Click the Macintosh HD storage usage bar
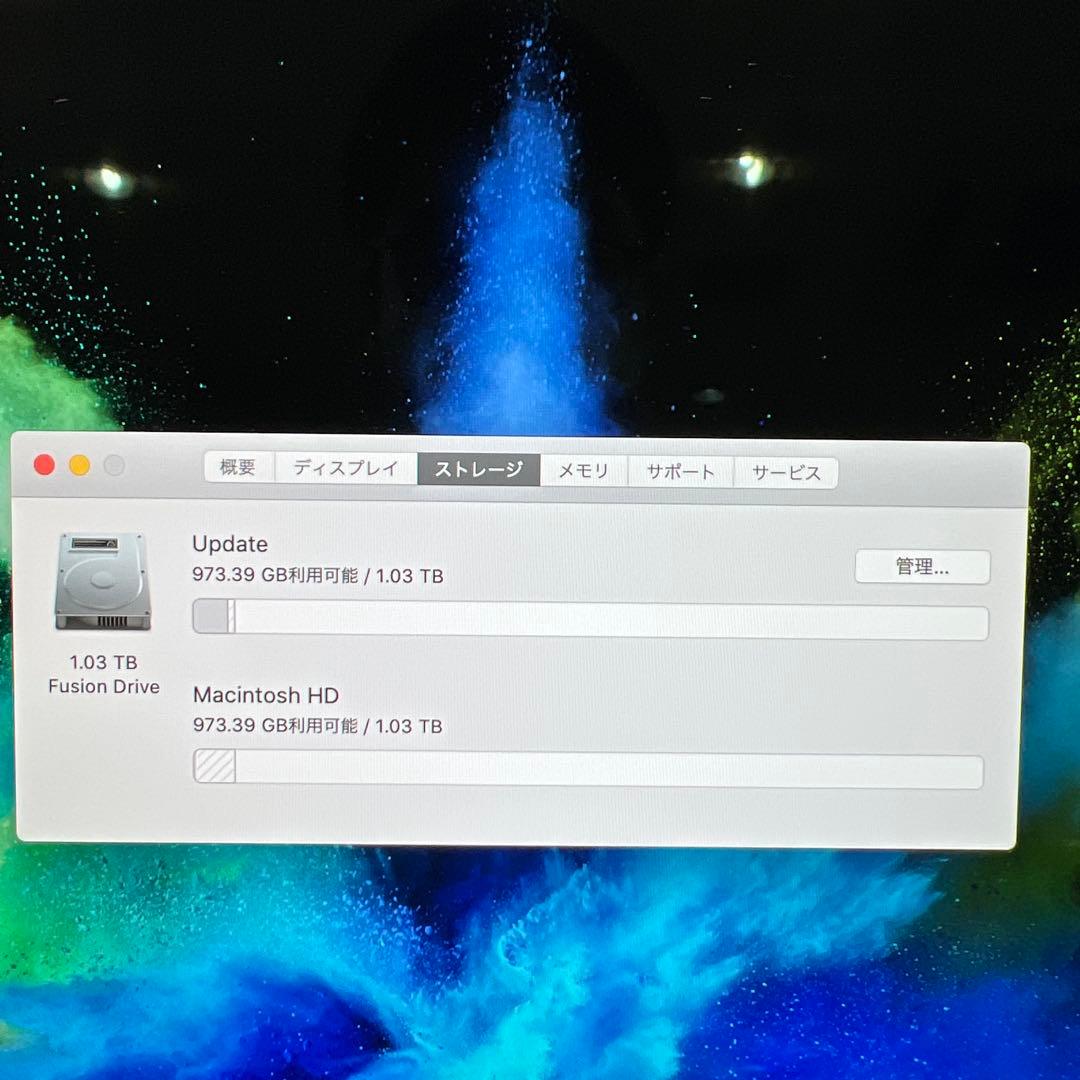The image size is (1080, 1080). tap(588, 767)
